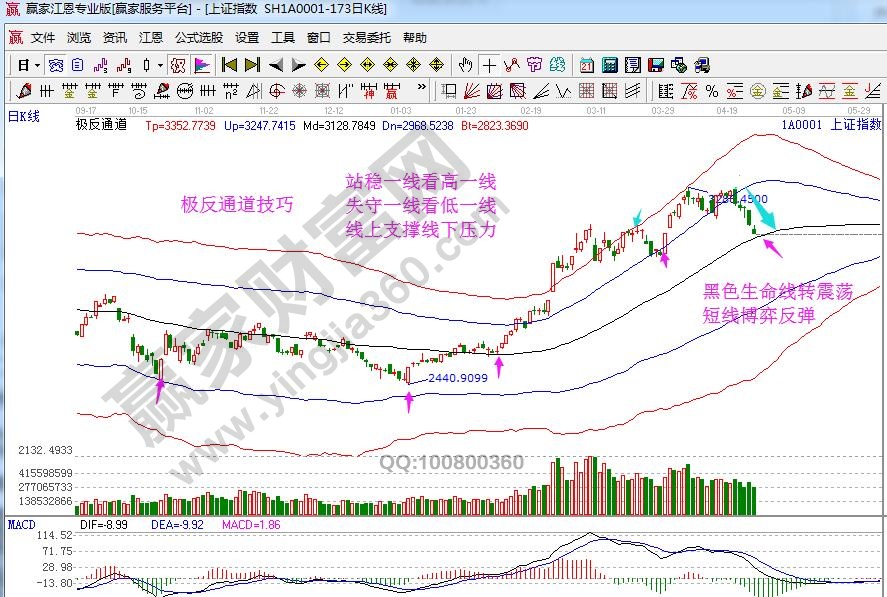Jump to the last bar with skip-to-end icon
Image resolution: width=887 pixels, height=597 pixels.
[x=252, y=65]
